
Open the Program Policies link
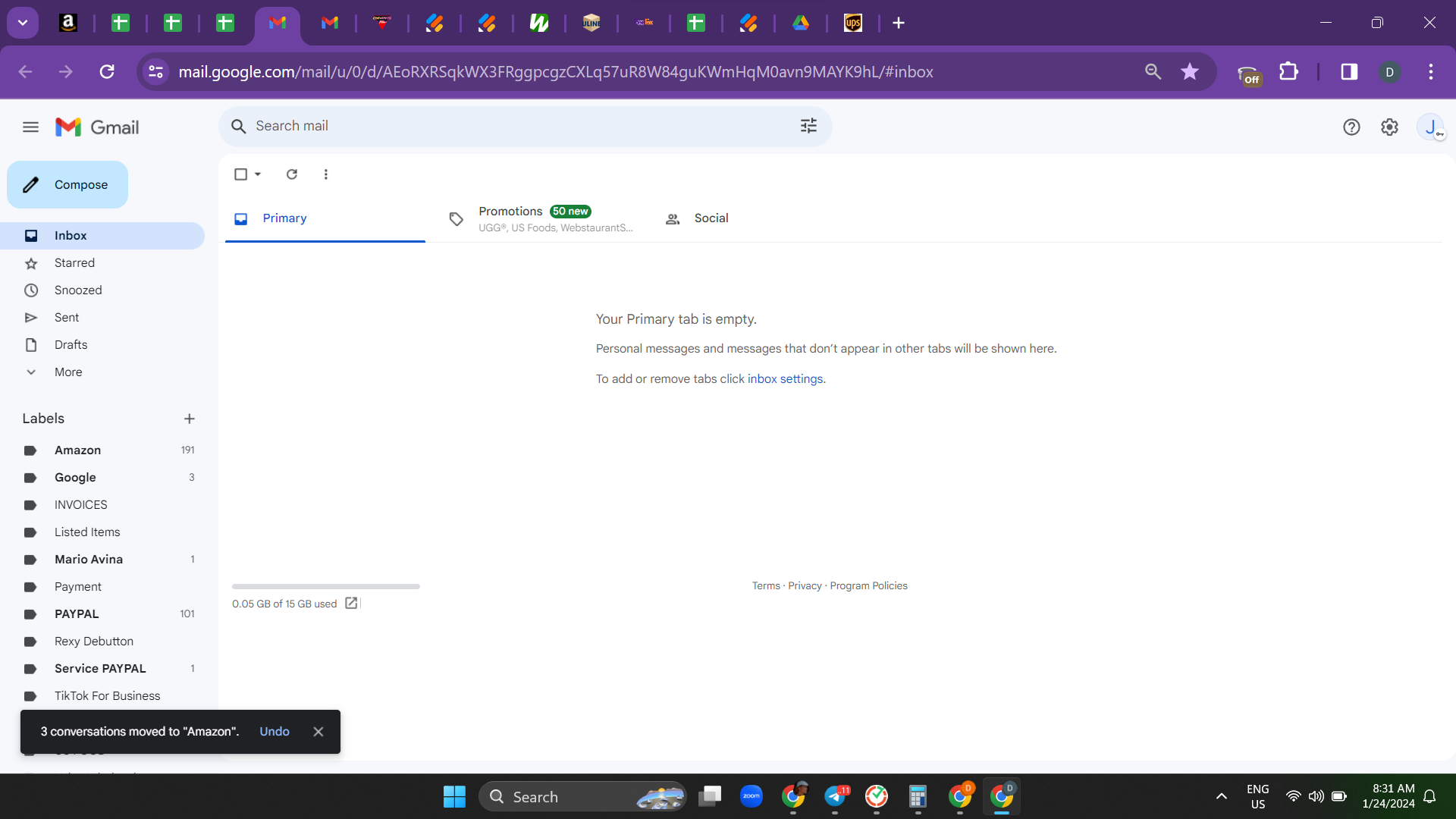pos(868,585)
